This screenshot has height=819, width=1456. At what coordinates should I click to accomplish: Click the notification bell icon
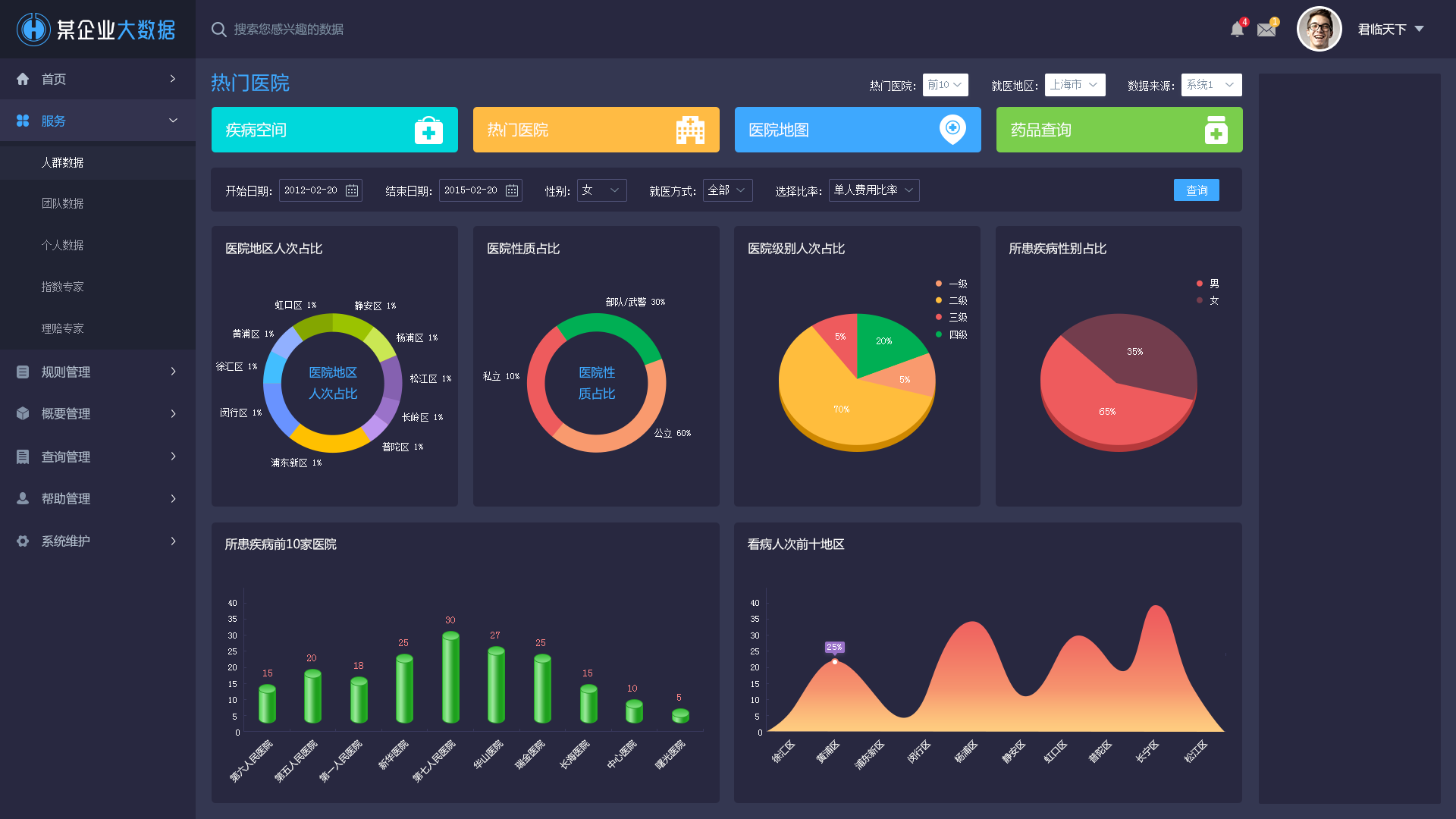pyautogui.click(x=1237, y=28)
